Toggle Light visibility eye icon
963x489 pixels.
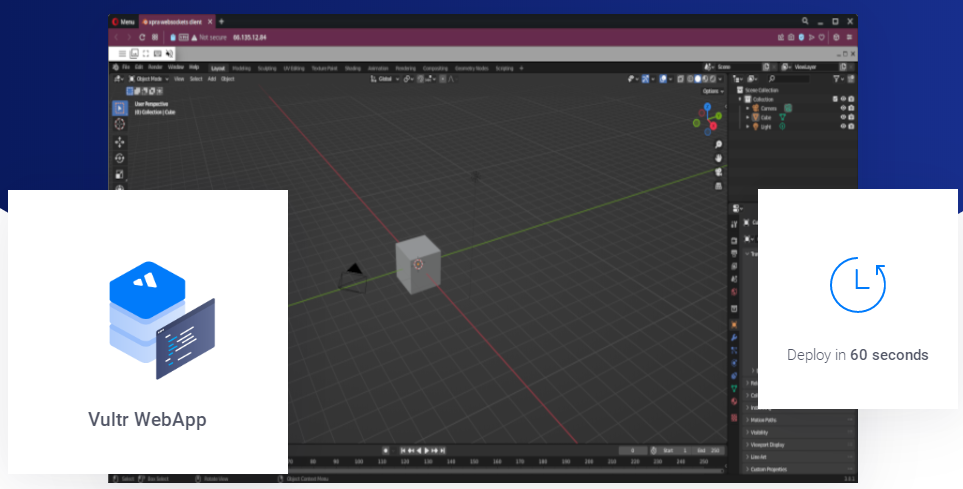point(843,127)
